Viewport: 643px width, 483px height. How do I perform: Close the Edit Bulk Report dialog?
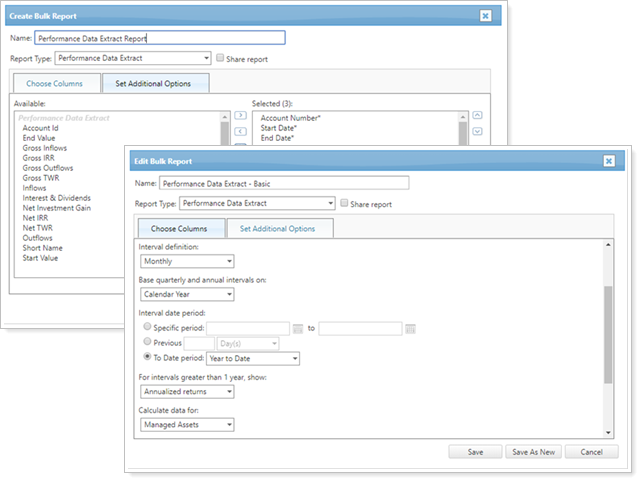click(608, 161)
